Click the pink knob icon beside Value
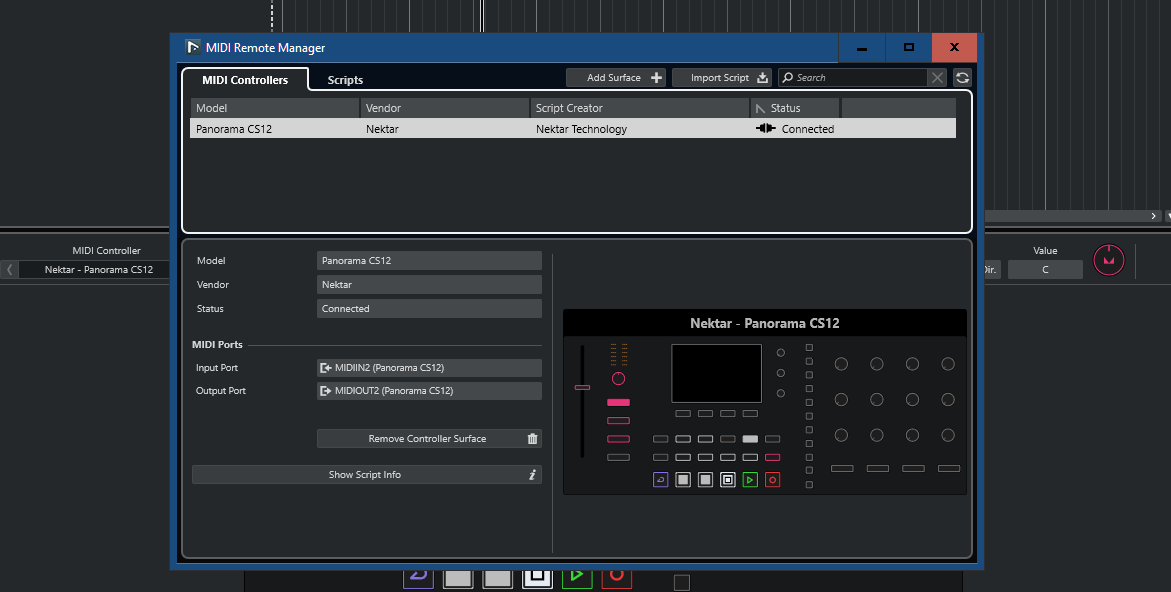Screen dimensions: 1171x592 point(1109,260)
